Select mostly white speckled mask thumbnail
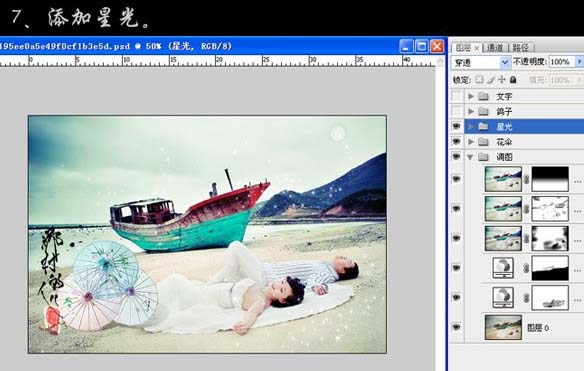 (550, 209)
